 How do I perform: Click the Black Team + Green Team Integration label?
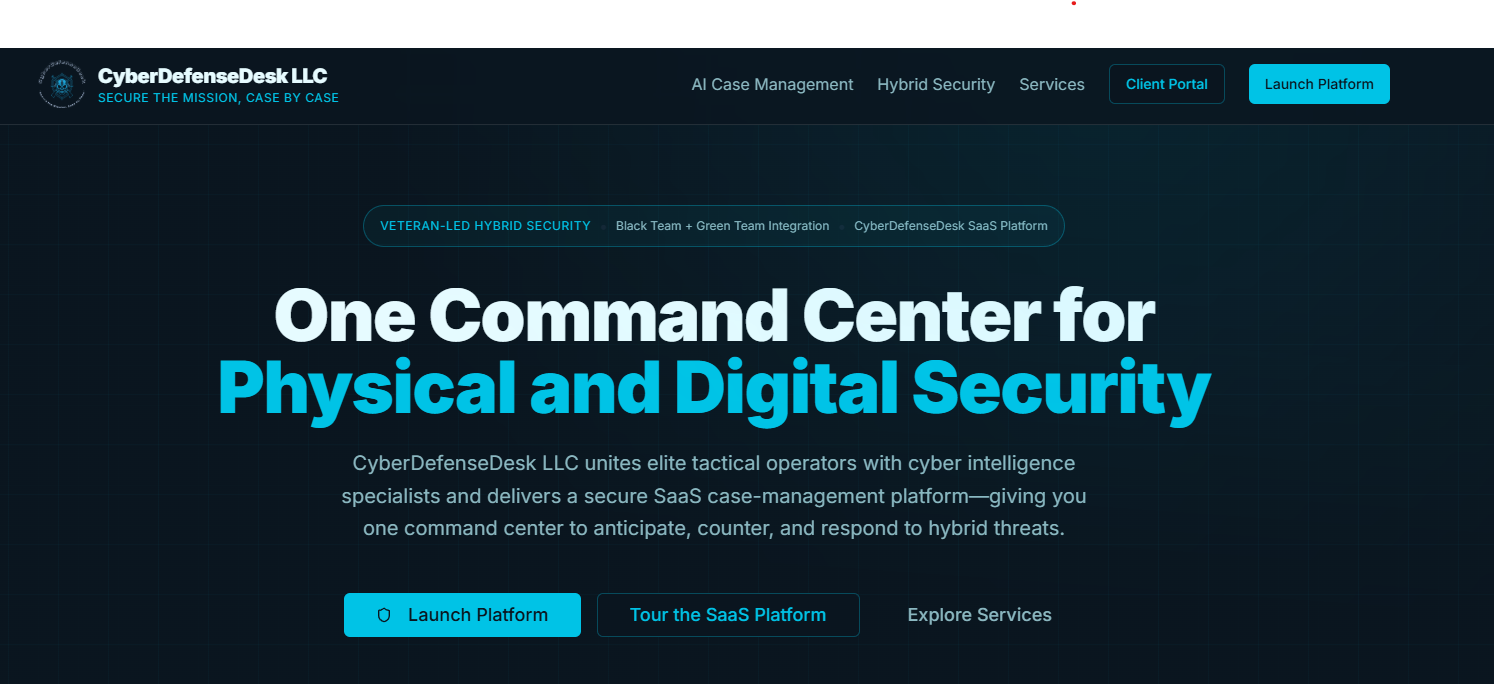coord(722,226)
